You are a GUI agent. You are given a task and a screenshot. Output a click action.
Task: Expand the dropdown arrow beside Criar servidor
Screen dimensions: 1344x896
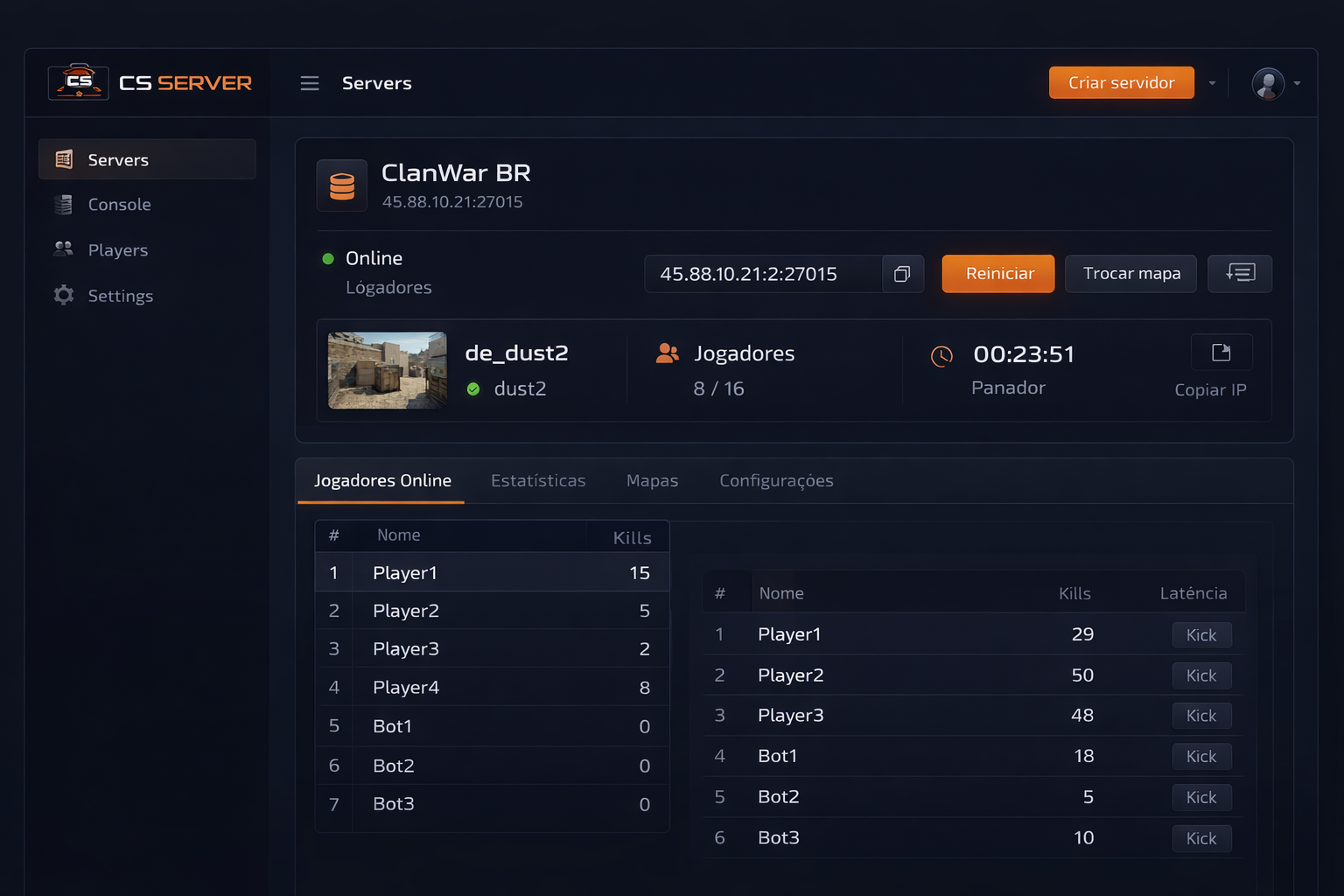coord(1213,82)
